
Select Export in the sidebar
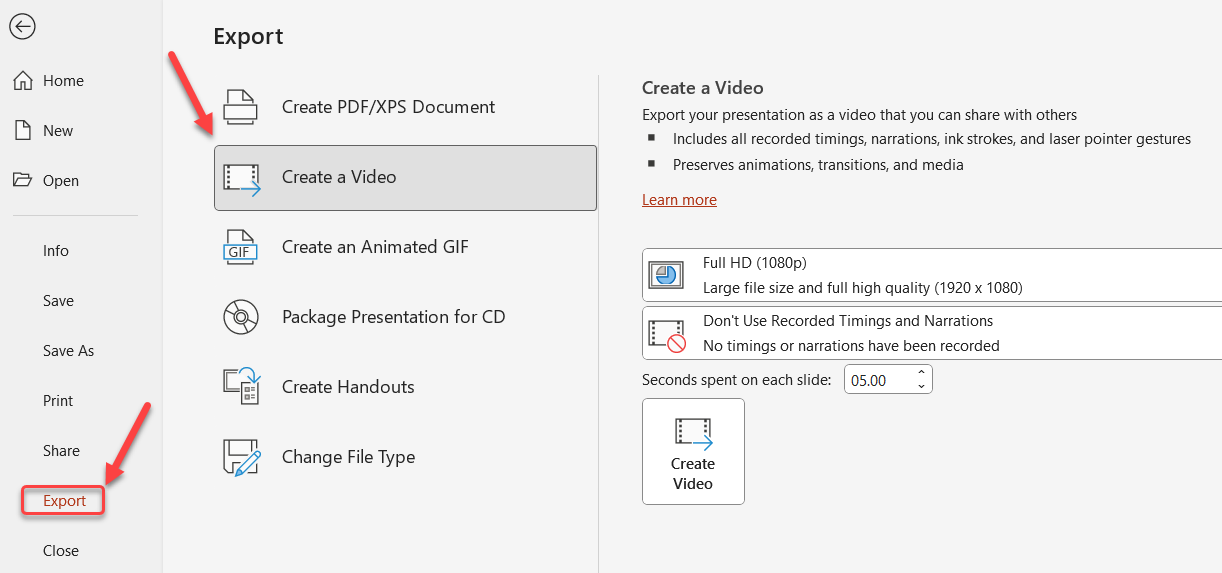(x=64, y=501)
